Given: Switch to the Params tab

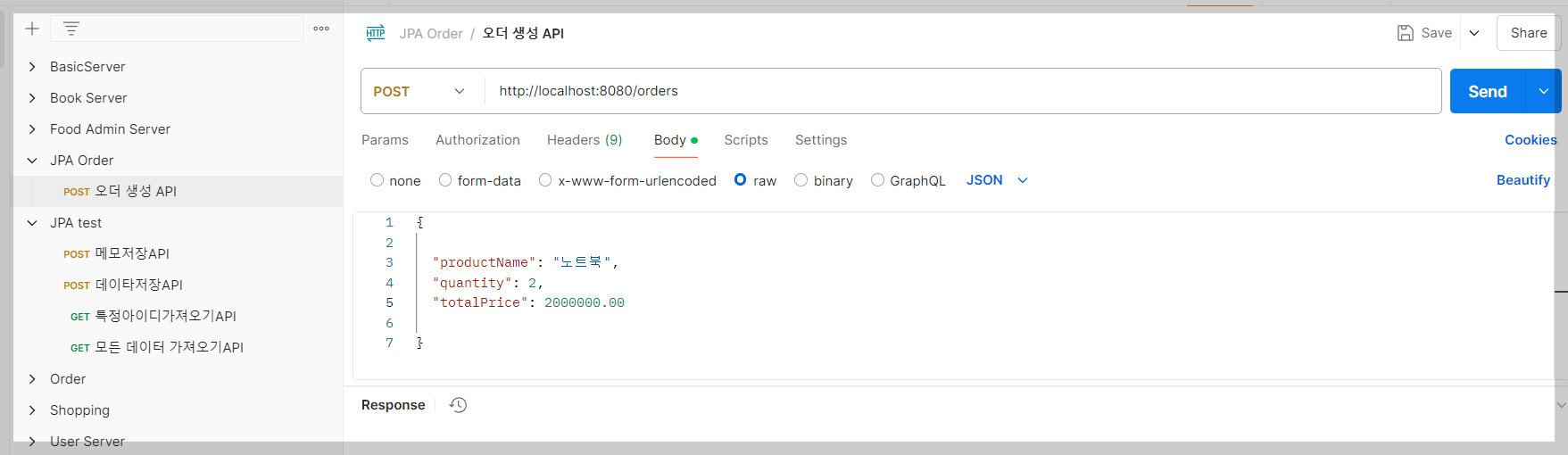Looking at the screenshot, I should point(385,140).
